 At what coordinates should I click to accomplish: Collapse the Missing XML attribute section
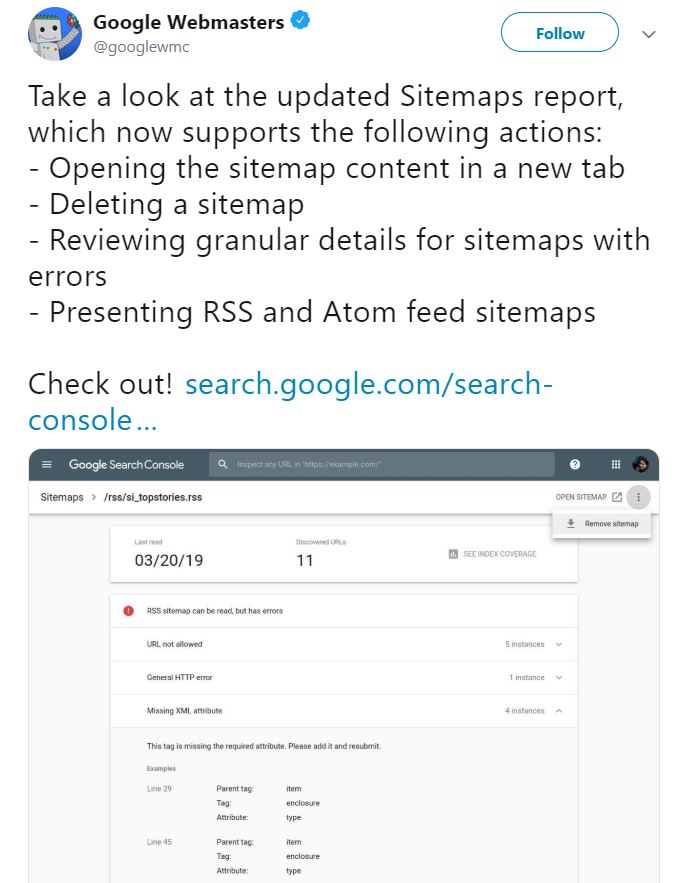click(x=559, y=711)
